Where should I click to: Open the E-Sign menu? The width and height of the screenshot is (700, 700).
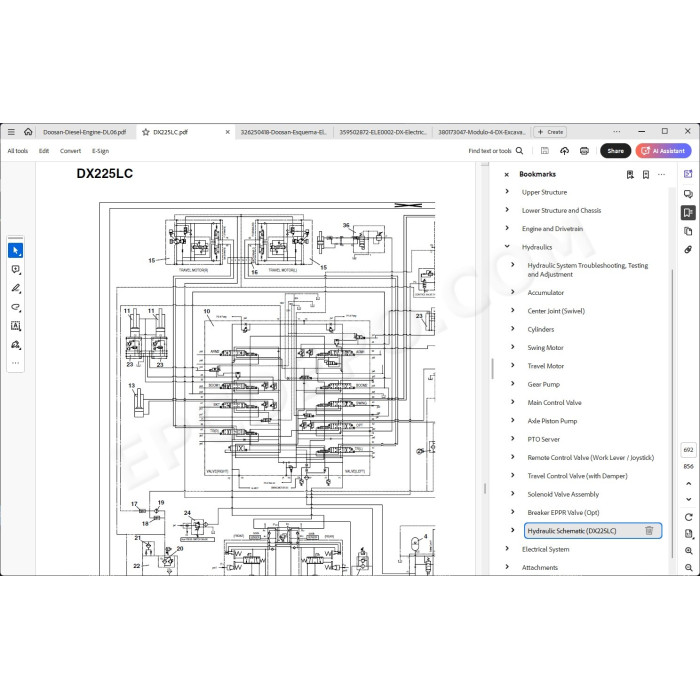click(x=100, y=151)
